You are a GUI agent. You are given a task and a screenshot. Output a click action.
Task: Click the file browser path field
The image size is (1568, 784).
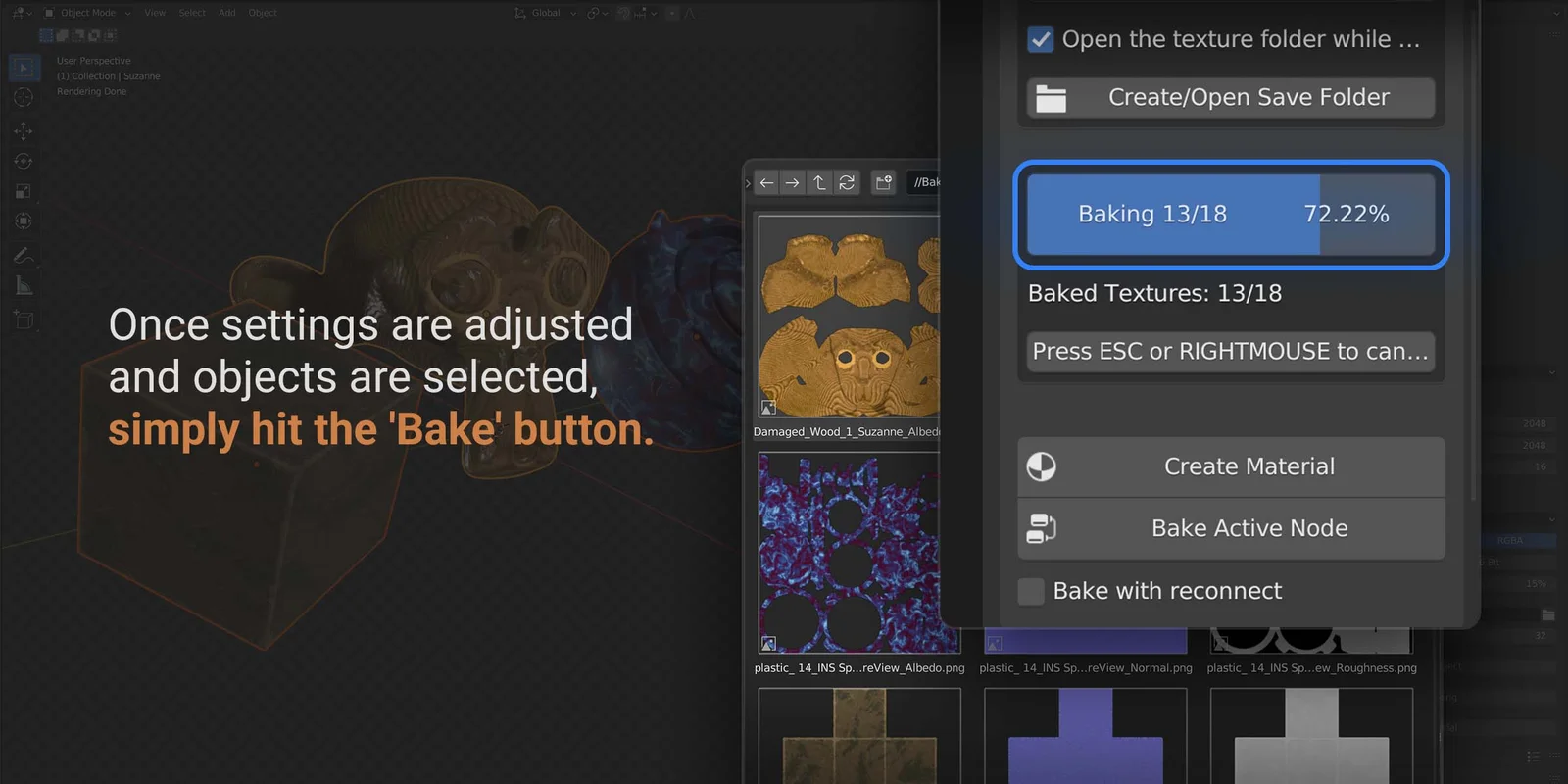click(x=923, y=182)
